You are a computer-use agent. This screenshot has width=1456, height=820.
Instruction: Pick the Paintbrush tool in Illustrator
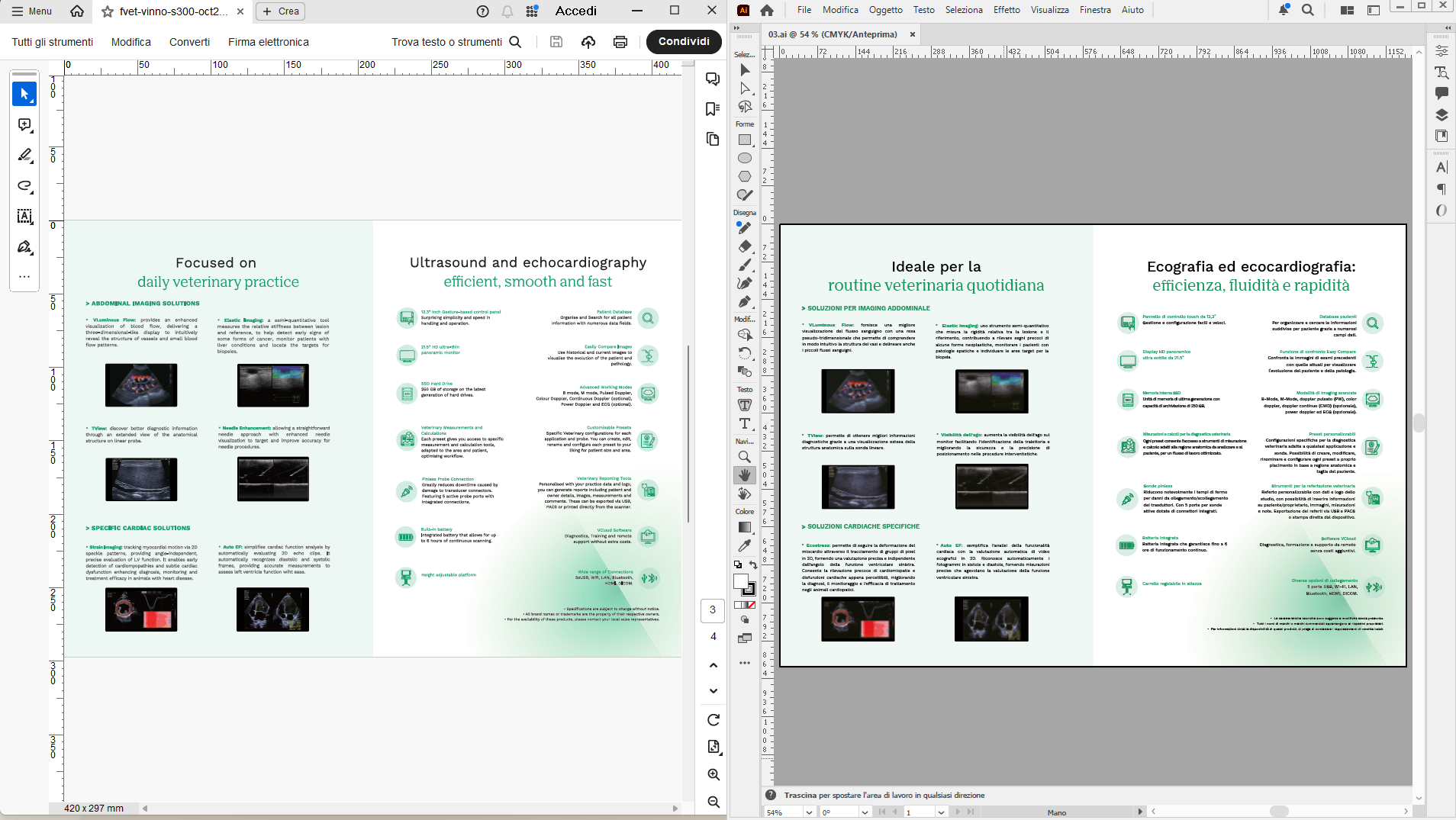745,265
